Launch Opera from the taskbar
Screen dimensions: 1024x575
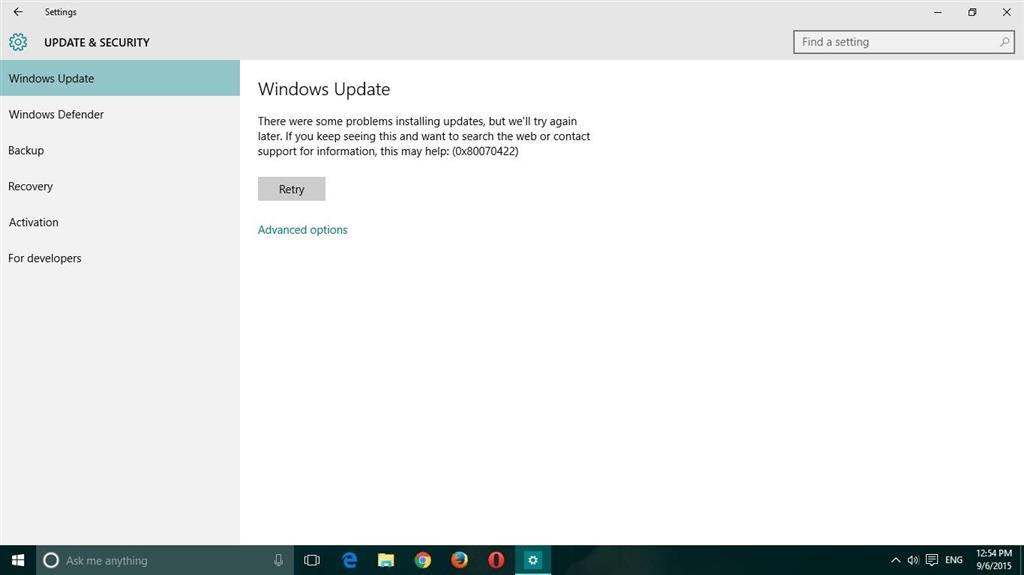(x=496, y=561)
